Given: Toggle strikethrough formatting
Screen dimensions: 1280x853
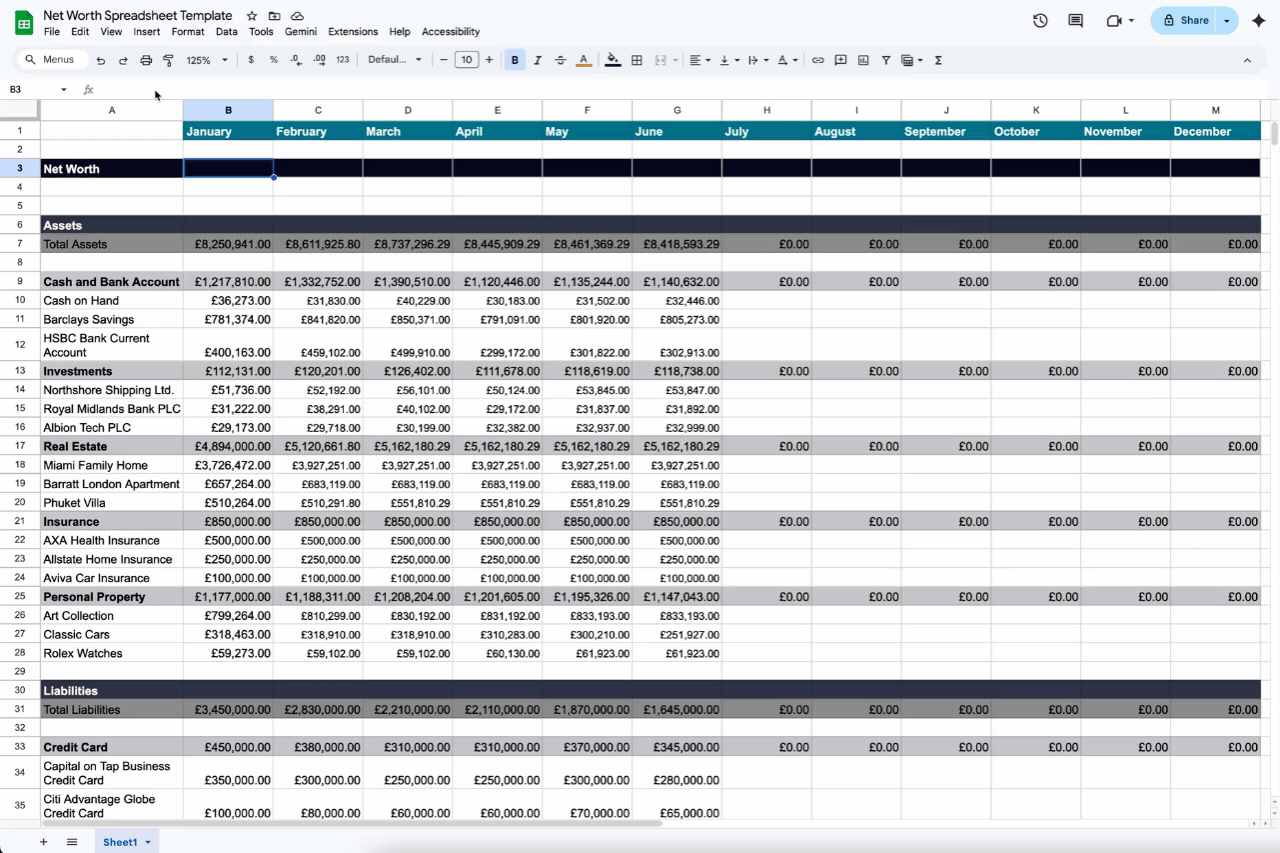Looking at the screenshot, I should [x=560, y=60].
